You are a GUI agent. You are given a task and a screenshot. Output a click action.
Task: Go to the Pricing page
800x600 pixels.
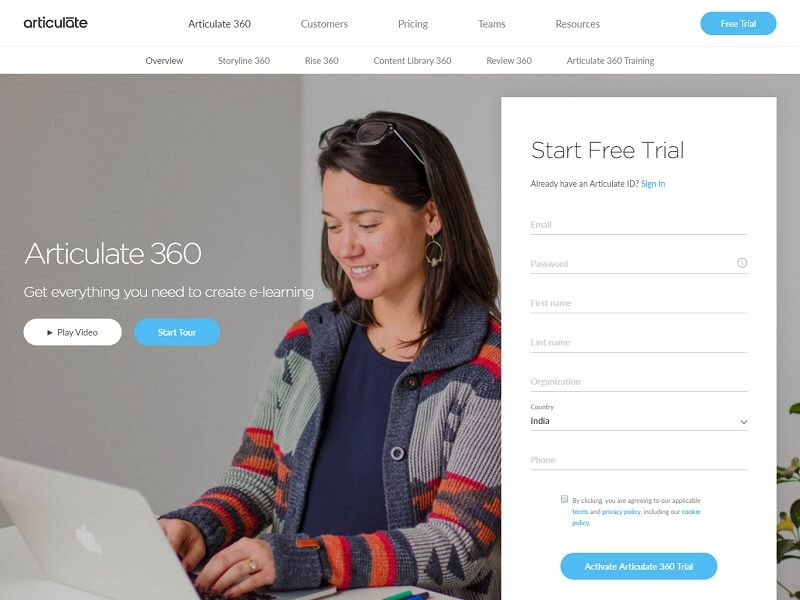coord(413,24)
